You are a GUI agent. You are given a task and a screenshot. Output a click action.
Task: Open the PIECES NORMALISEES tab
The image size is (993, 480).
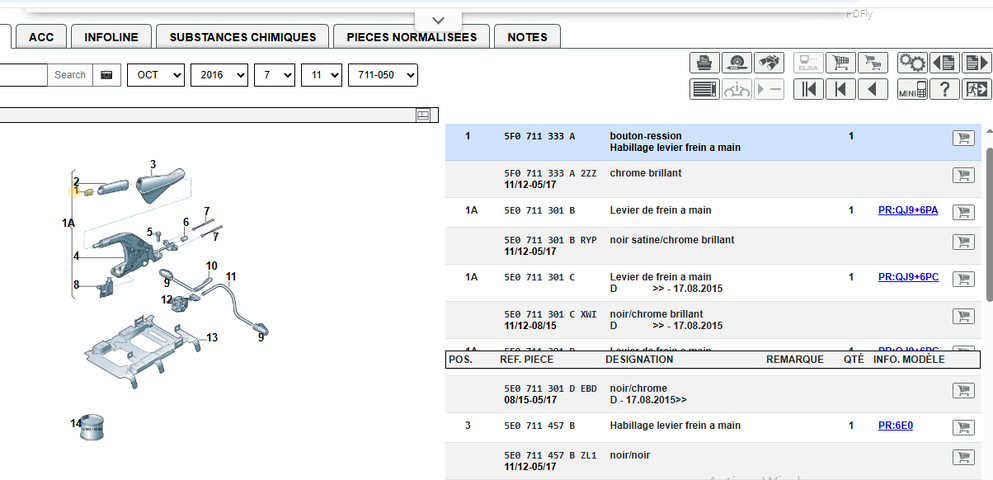[x=411, y=37]
